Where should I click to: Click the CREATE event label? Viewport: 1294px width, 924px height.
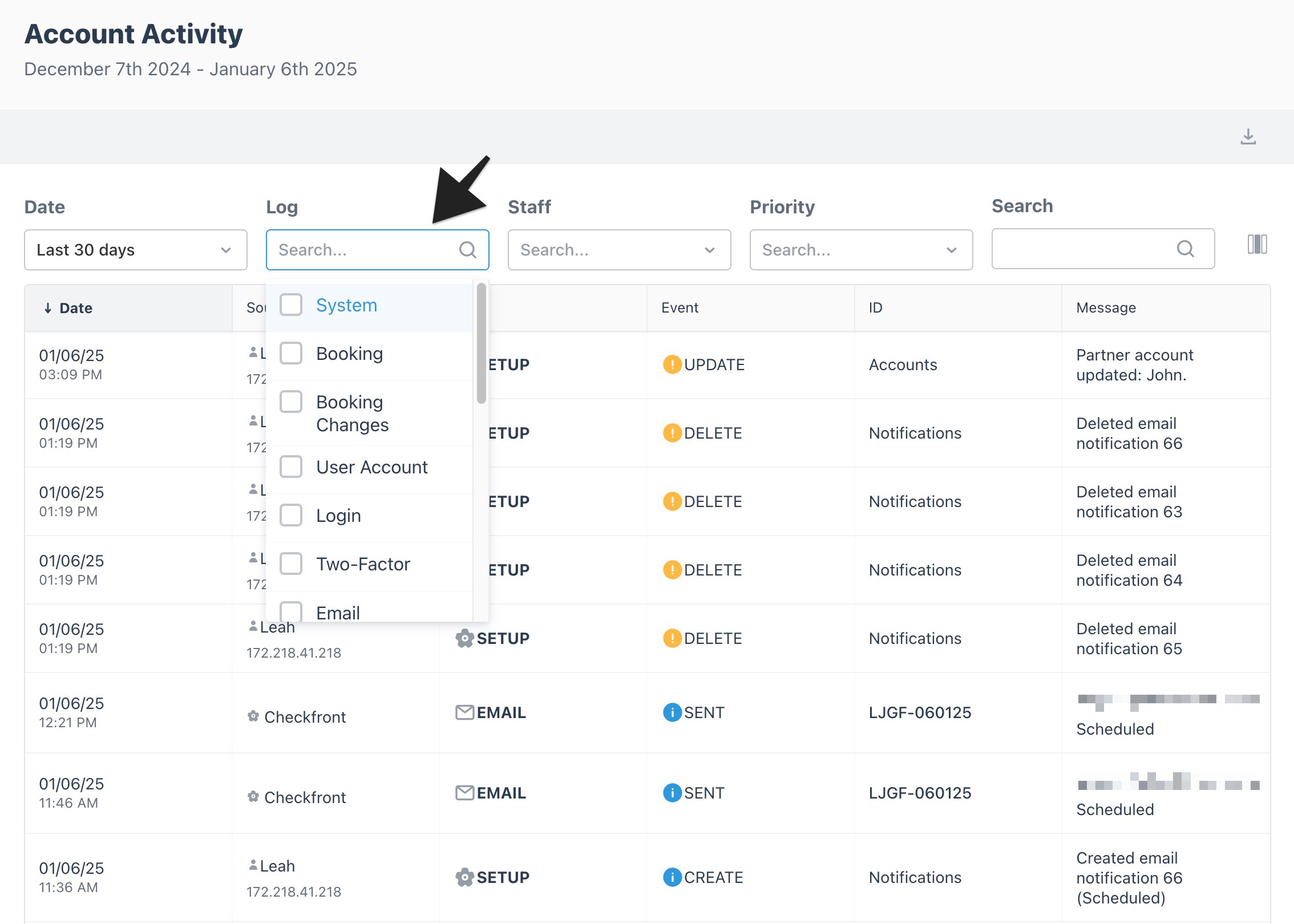click(713, 877)
